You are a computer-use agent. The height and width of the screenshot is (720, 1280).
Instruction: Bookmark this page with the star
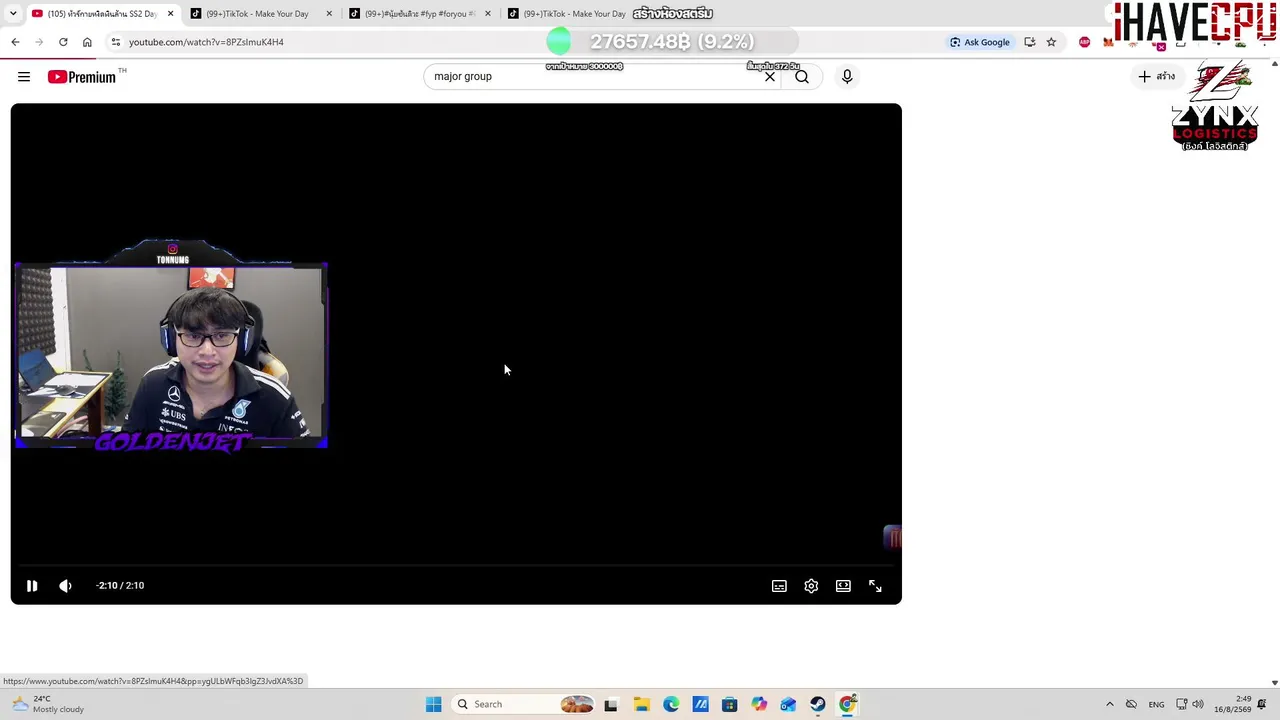tap(1051, 42)
